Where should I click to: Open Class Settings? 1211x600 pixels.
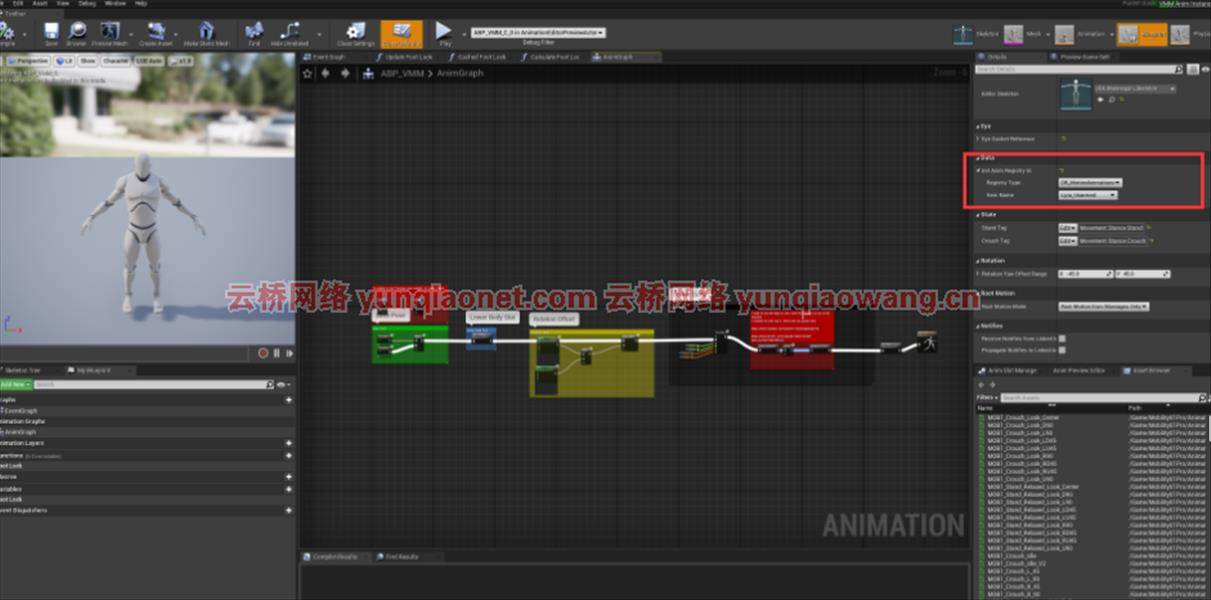tap(356, 33)
